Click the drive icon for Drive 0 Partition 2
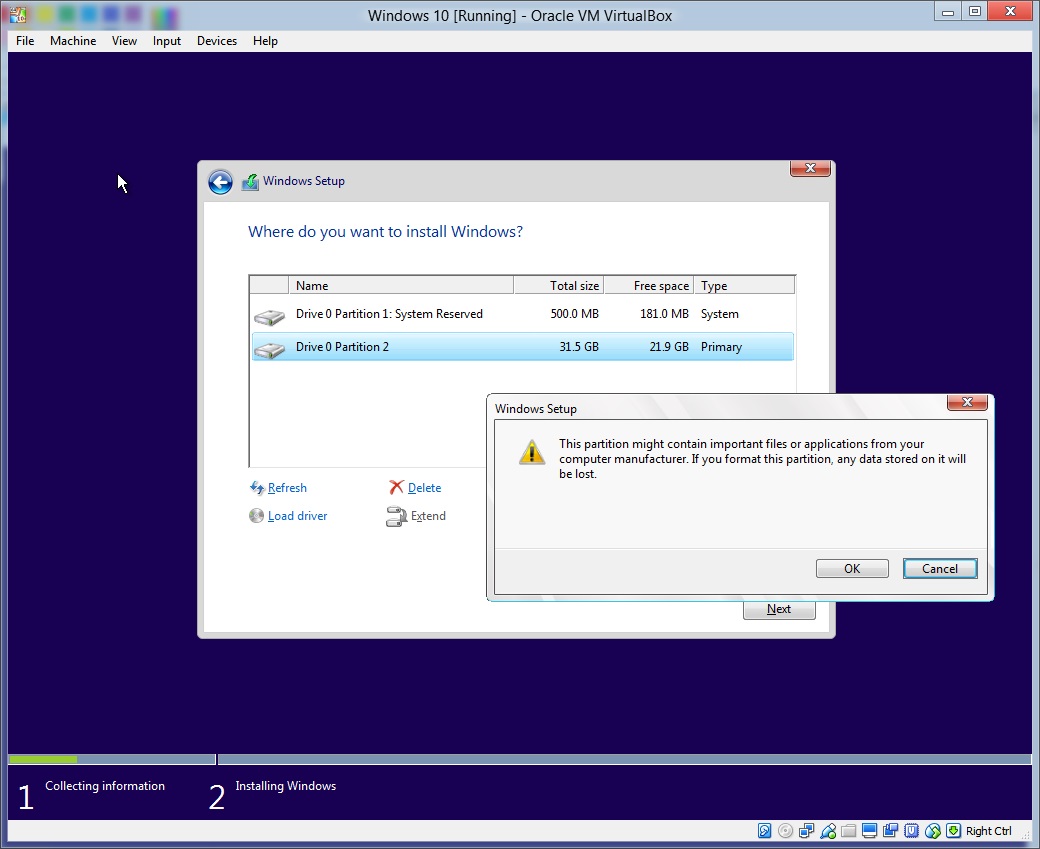1040x849 pixels. [x=269, y=350]
